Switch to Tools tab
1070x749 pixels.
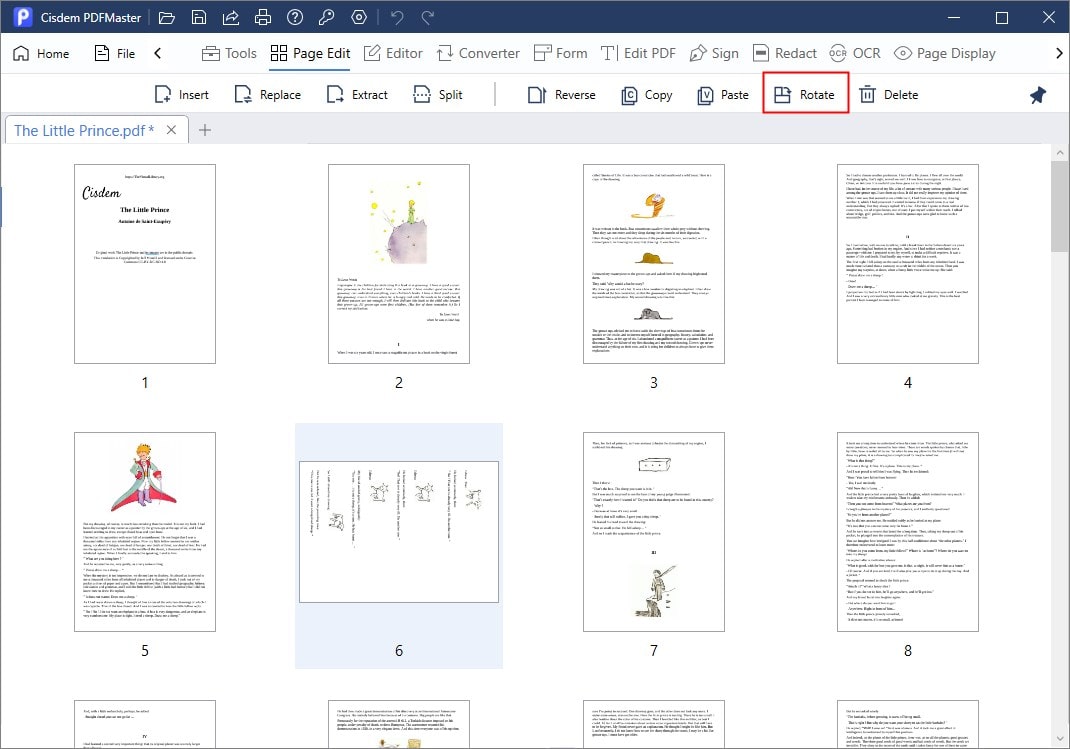229,53
